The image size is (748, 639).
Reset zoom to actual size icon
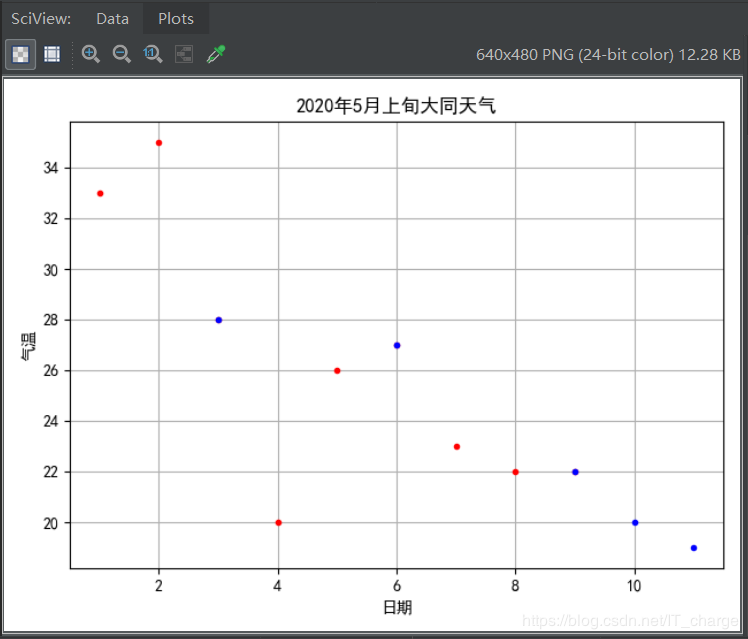[x=153, y=54]
